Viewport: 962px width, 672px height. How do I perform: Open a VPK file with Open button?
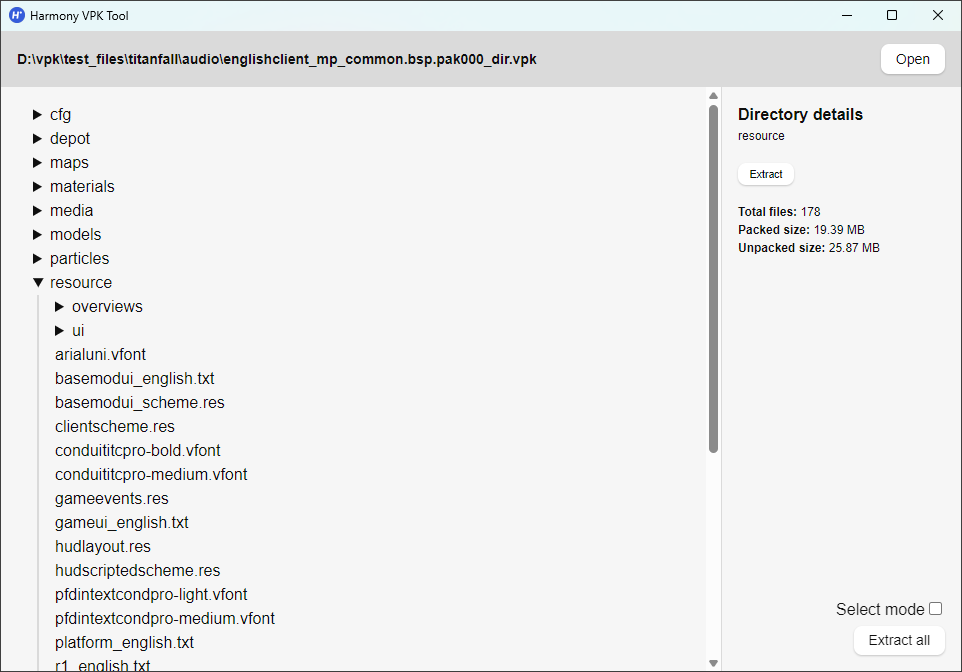coord(912,59)
